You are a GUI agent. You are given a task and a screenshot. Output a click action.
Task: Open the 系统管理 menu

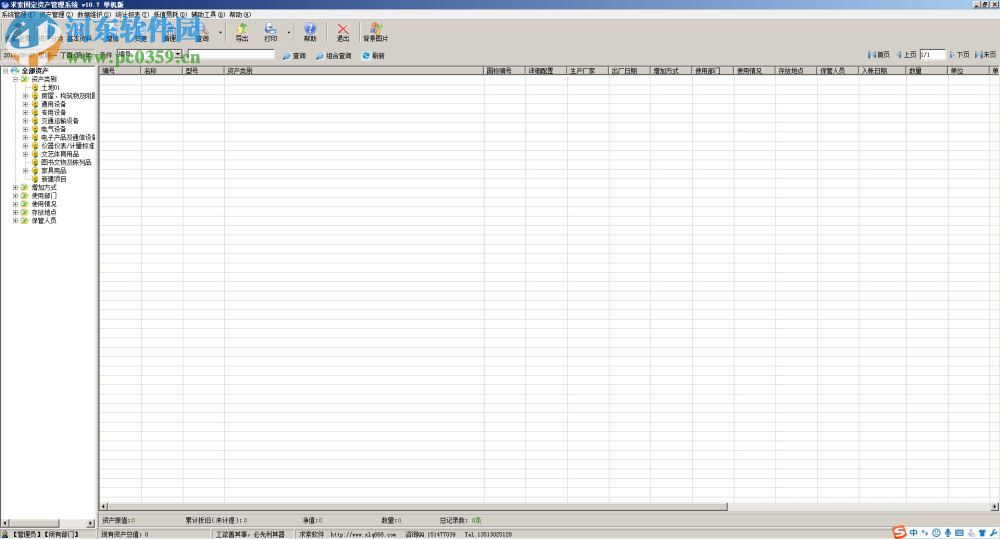(18, 15)
